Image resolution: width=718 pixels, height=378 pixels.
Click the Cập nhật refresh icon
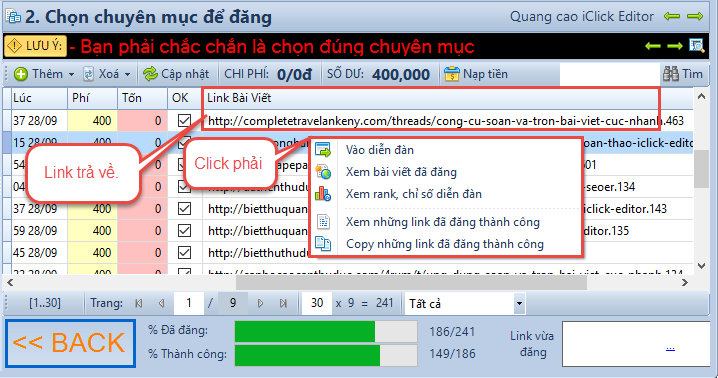tap(150, 74)
